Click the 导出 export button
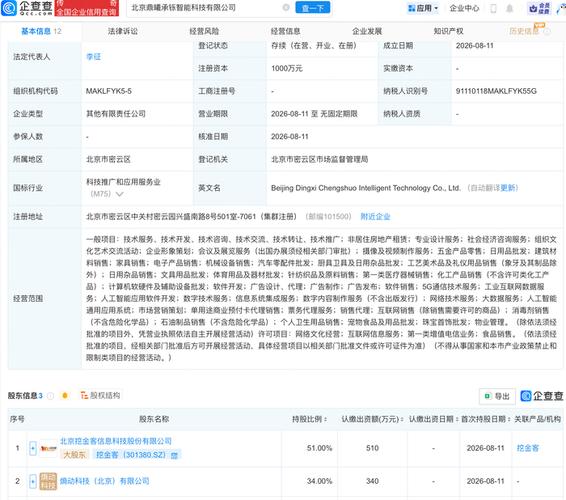Image resolution: width=566 pixels, height=500 pixels. pyautogui.click(x=497, y=396)
